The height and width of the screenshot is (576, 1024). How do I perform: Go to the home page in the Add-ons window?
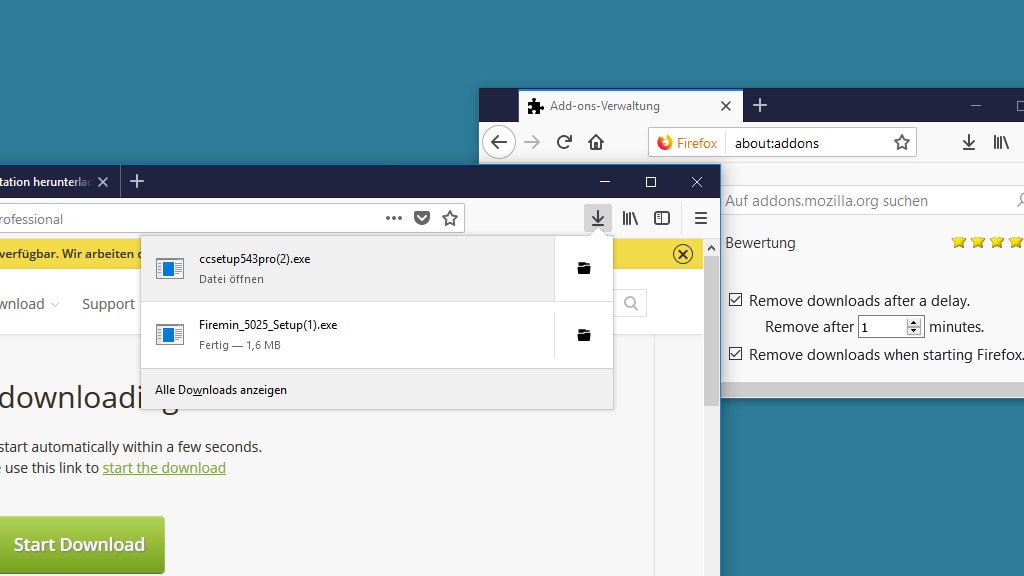[598, 142]
